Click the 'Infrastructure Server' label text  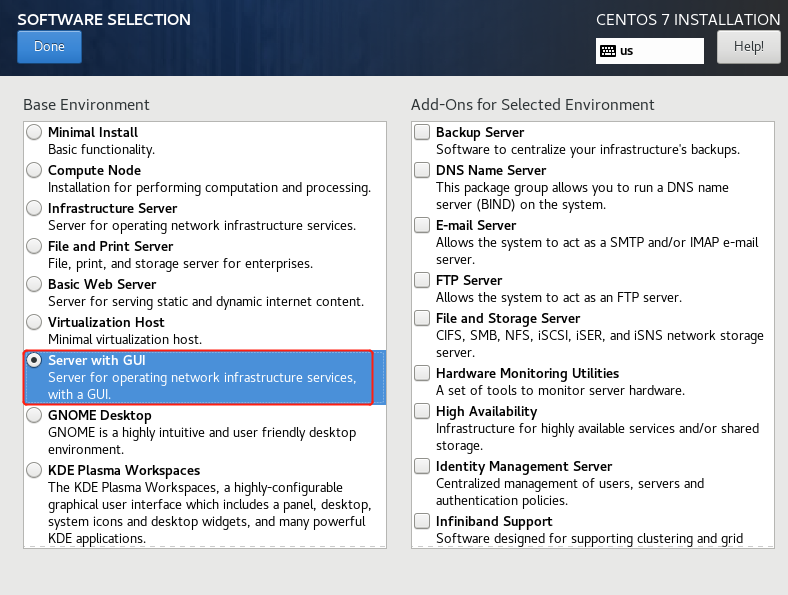click(x=112, y=208)
